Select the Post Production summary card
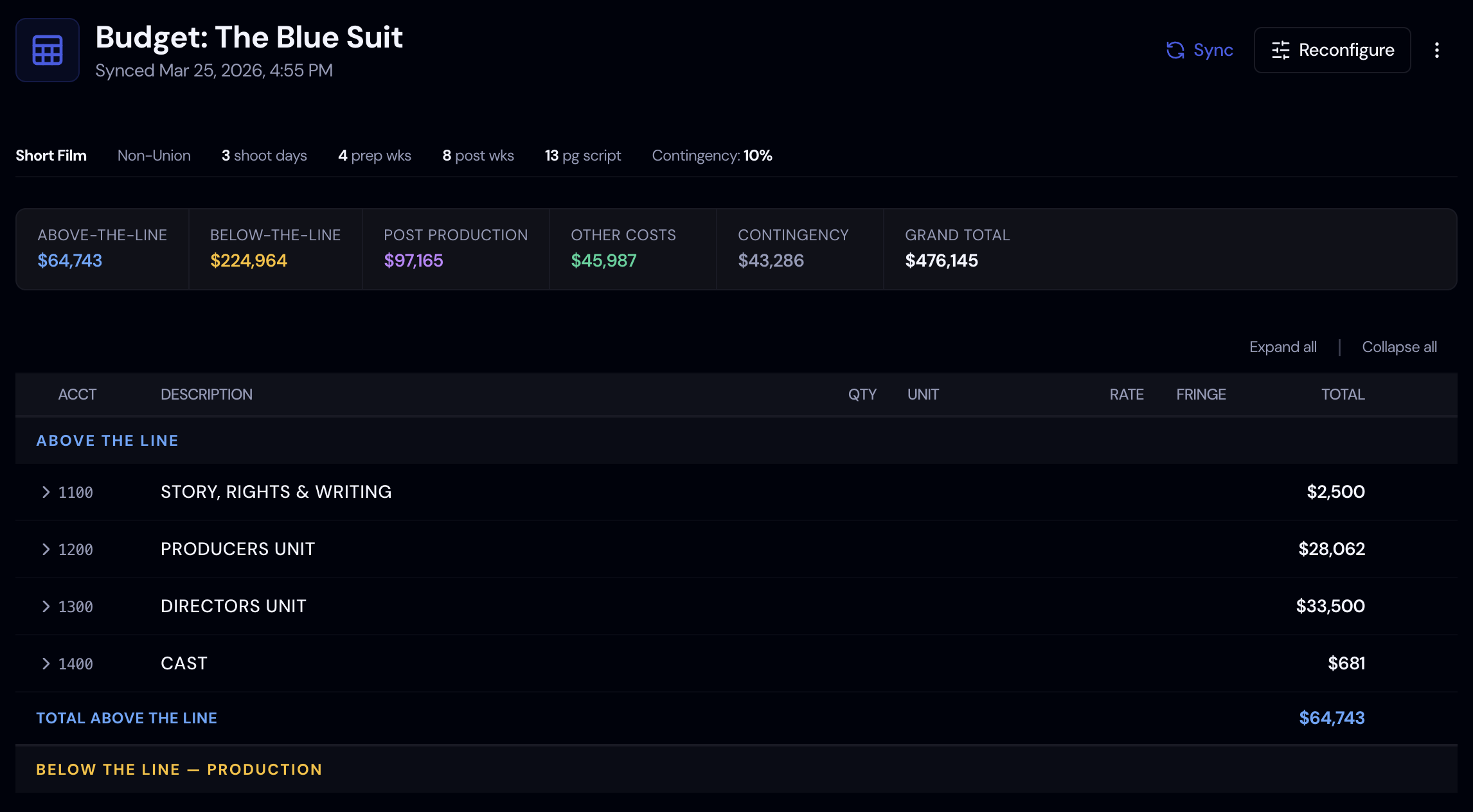Viewport: 1473px width, 812px height. (x=455, y=249)
